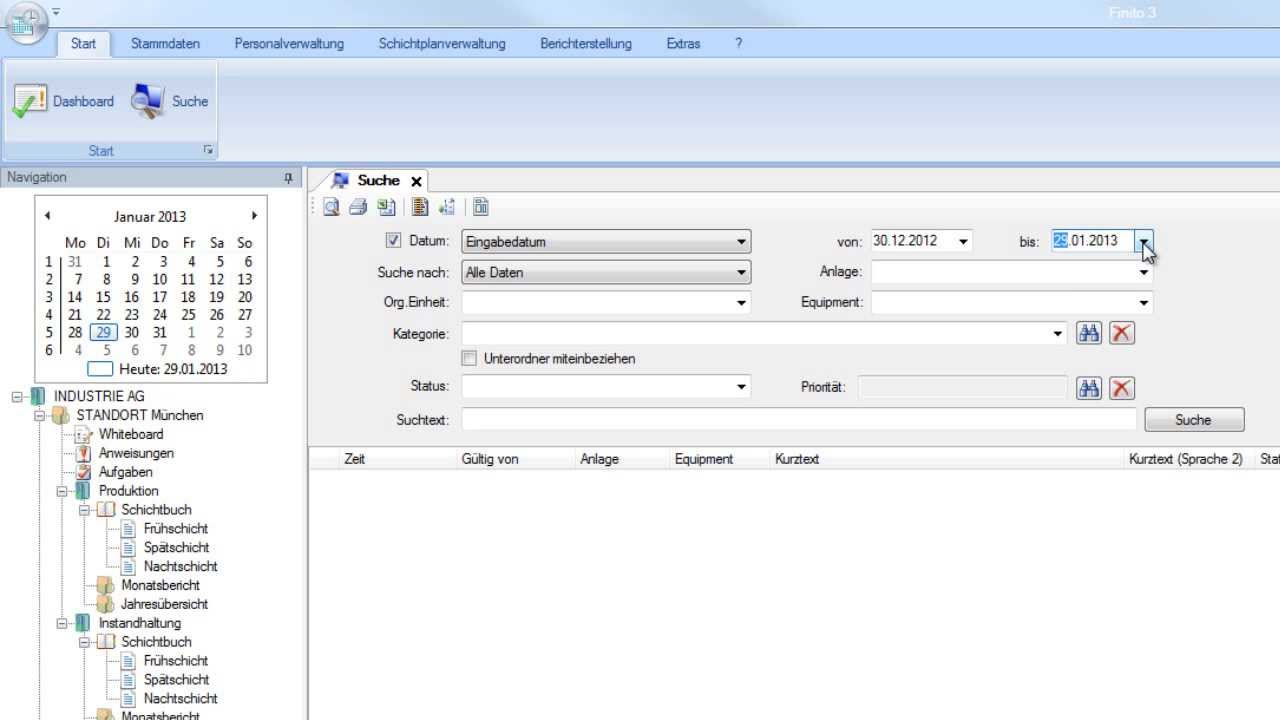Collapse the STANDORT München node
Viewport: 1280px width, 720px height.
pyautogui.click(x=40, y=415)
